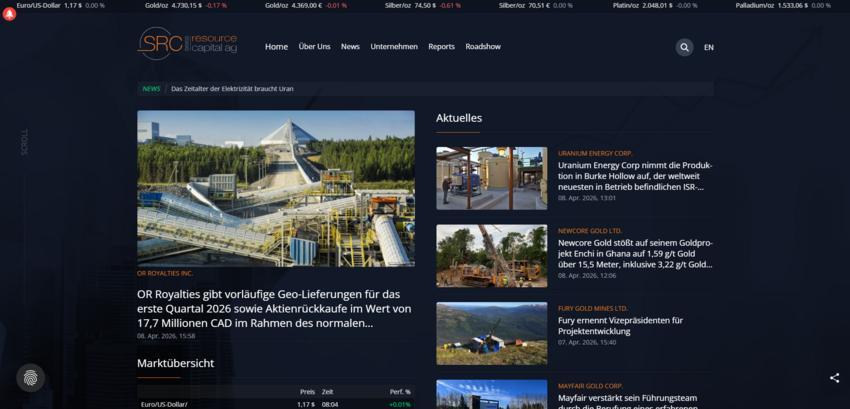Click the Uranium Energy Corp. company label
Image resolution: width=850 pixels, height=409 pixels.
[x=595, y=154]
